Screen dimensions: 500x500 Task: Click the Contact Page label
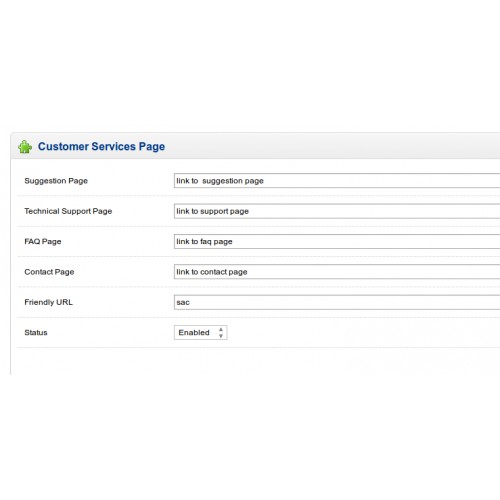tap(49, 272)
